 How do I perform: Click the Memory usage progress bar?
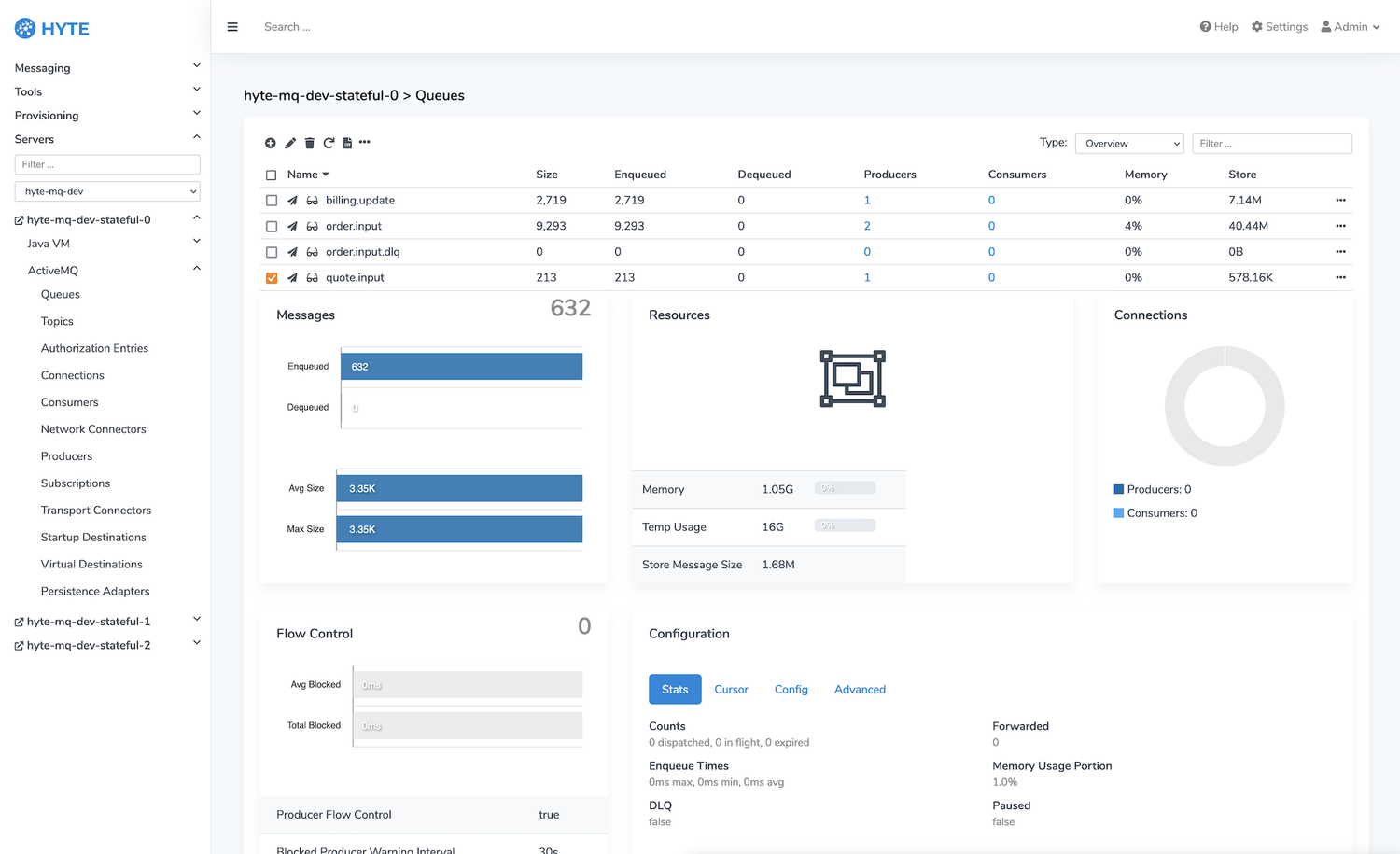845,488
